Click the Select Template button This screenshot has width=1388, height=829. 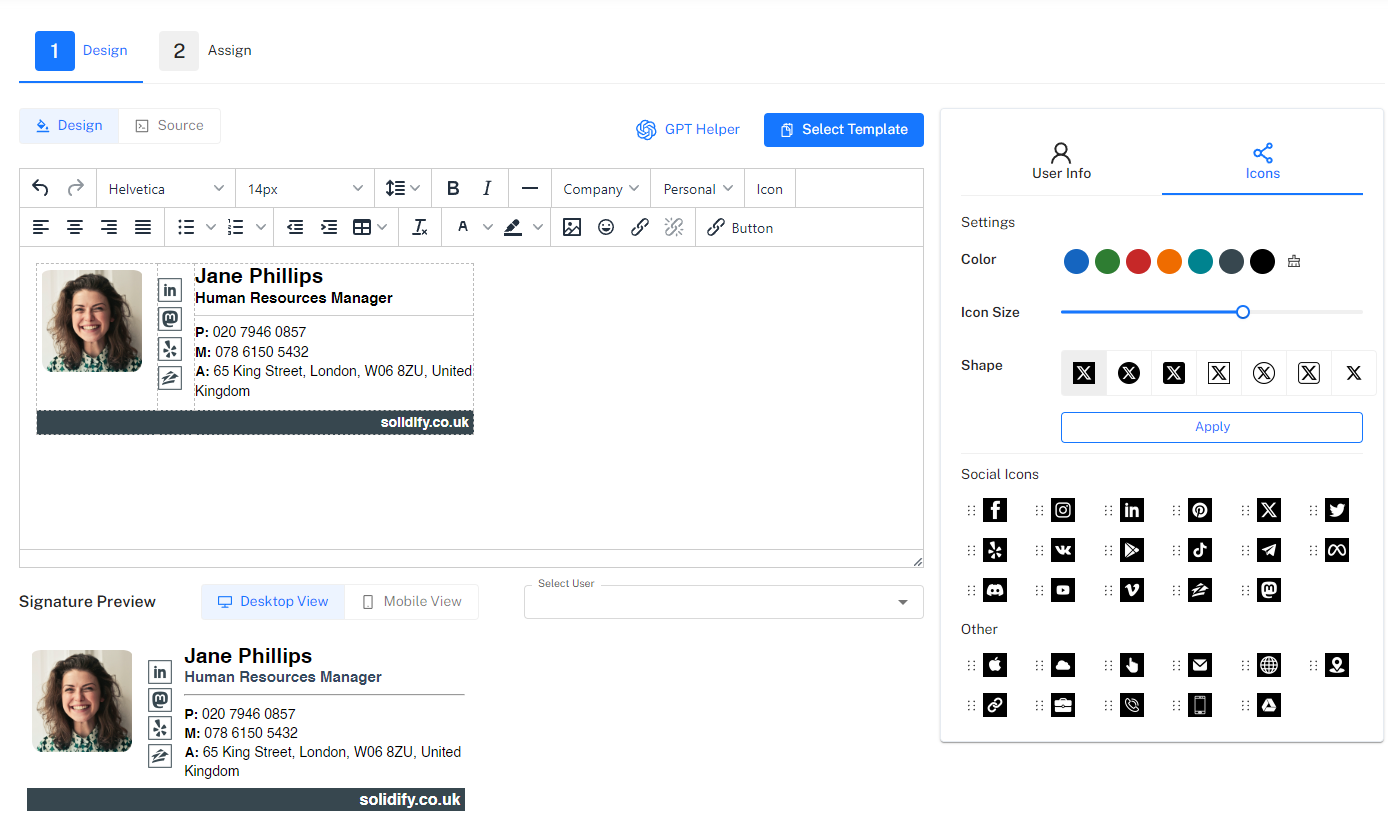pyautogui.click(x=843, y=129)
